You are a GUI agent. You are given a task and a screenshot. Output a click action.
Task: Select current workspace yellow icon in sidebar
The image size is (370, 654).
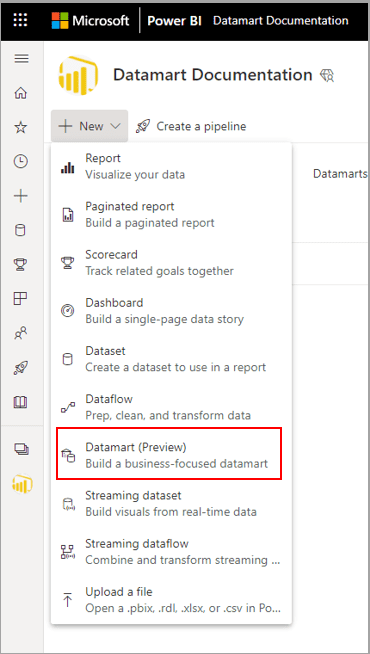pos(22,484)
